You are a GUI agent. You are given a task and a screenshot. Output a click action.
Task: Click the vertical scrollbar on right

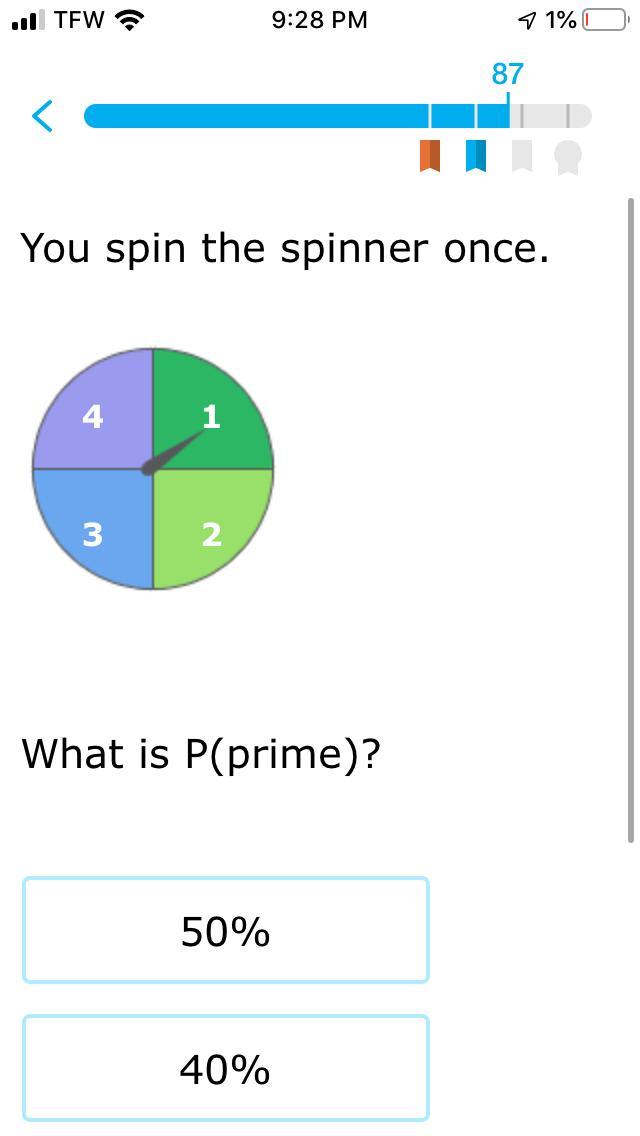[x=630, y=520]
